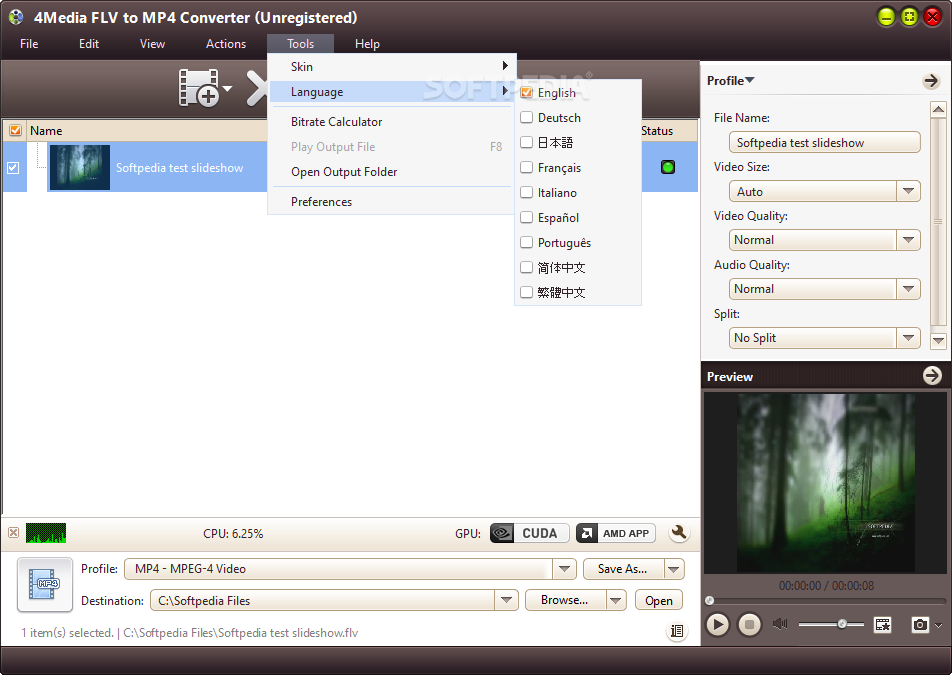The width and height of the screenshot is (952, 675).
Task: Close the CPU usage graph panel
Action: click(x=13, y=533)
